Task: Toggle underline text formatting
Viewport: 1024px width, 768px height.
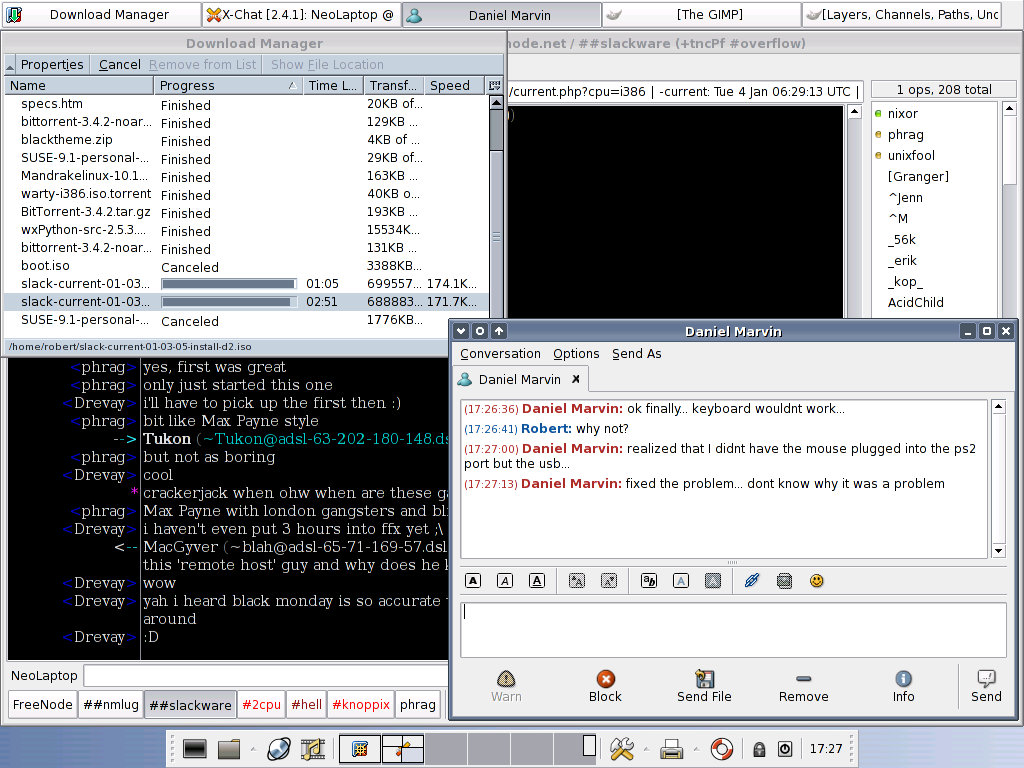Action: tap(537, 581)
